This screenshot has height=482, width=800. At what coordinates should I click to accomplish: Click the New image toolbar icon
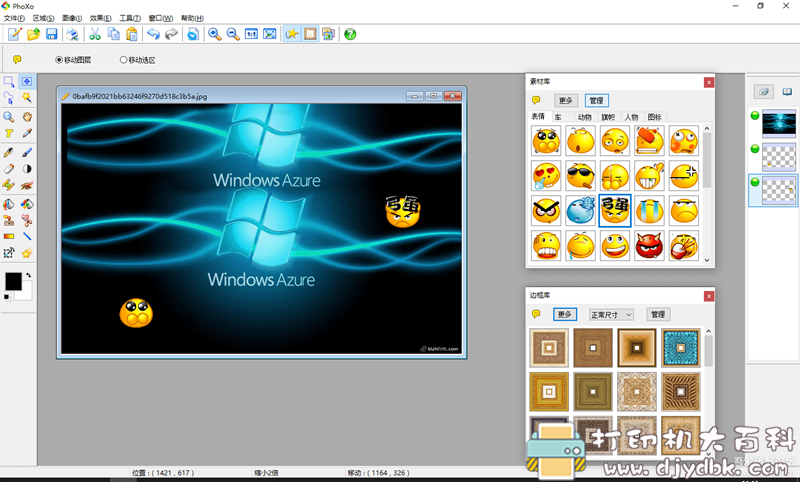(15, 34)
